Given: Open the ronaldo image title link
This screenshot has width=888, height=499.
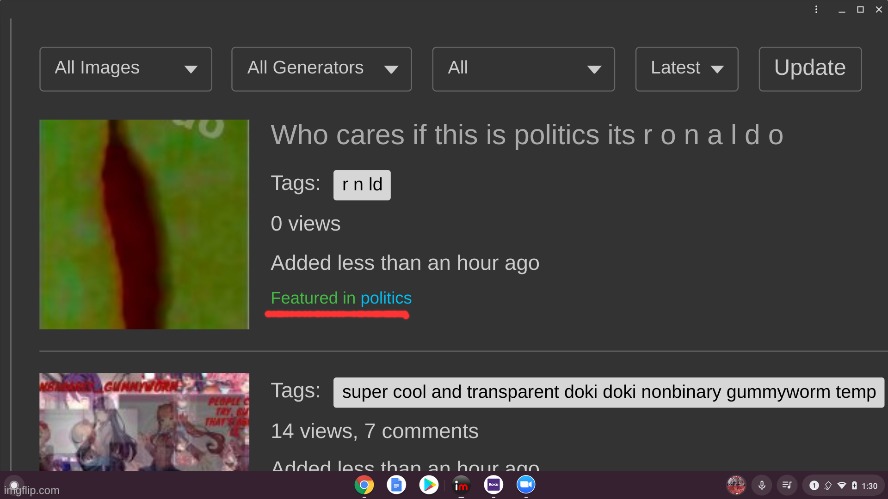Looking at the screenshot, I should click(527, 135).
